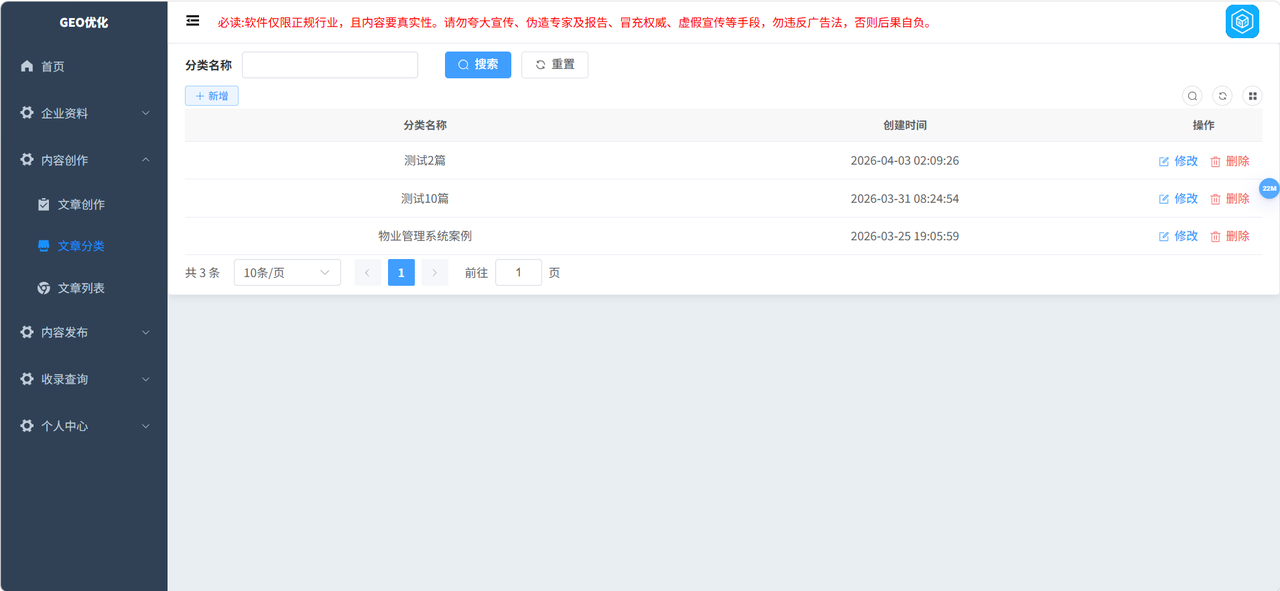Click trash icon for 物业管理系统案例 row
1280x591 pixels.
click(x=1216, y=236)
